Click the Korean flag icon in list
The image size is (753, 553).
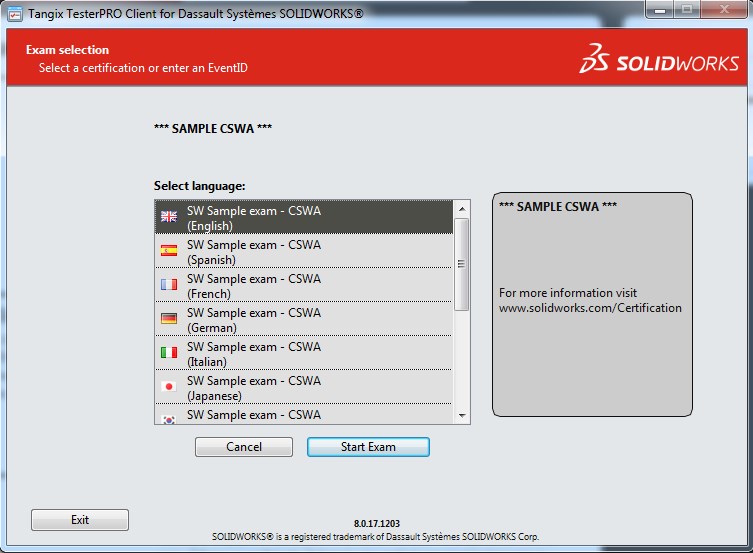point(169,420)
